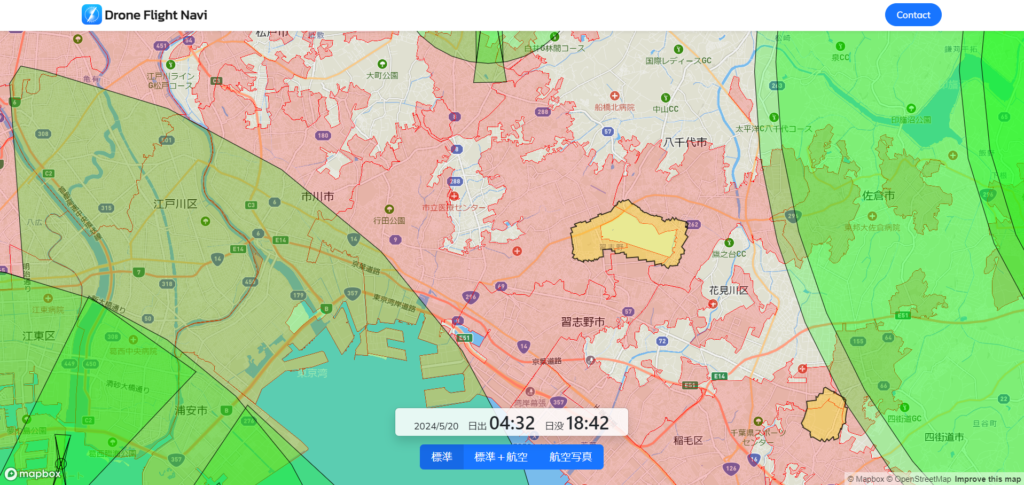Switch to 航空写真 aerial photo view
Screen dimensions: 1024x485
click(570, 457)
